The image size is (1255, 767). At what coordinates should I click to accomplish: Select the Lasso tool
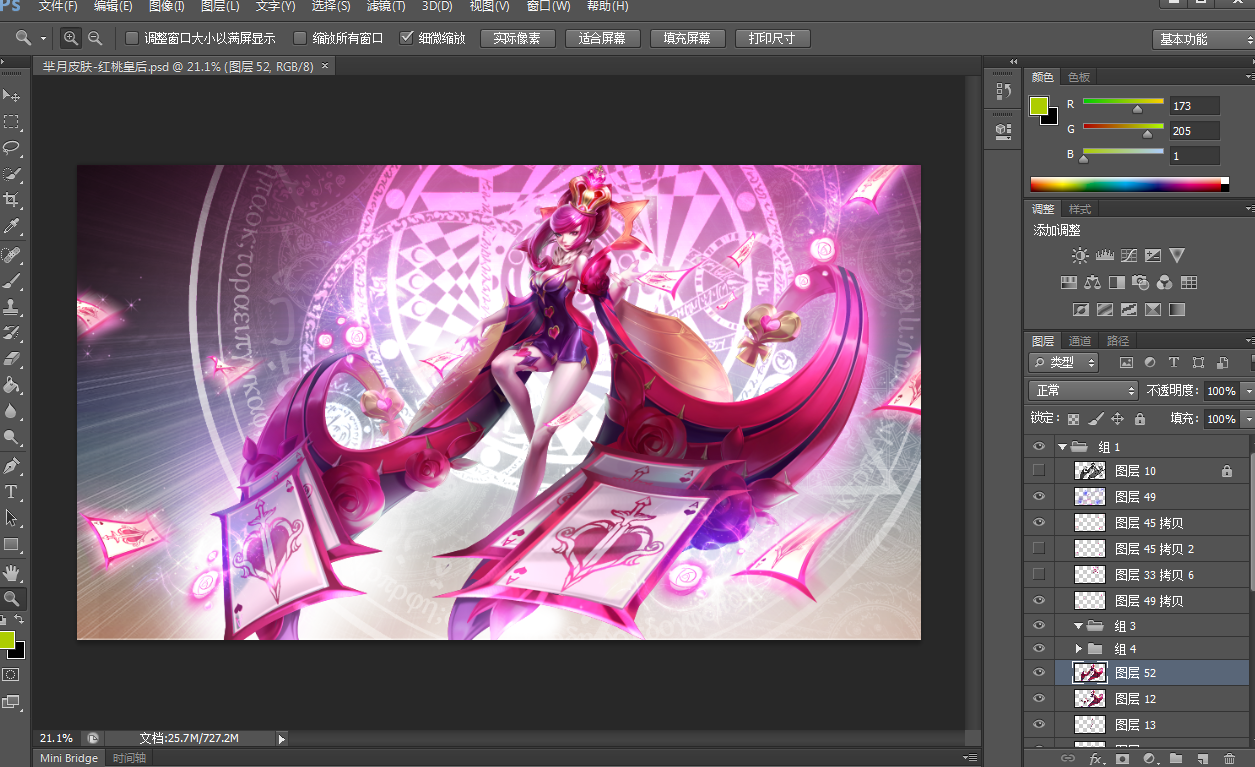11,148
